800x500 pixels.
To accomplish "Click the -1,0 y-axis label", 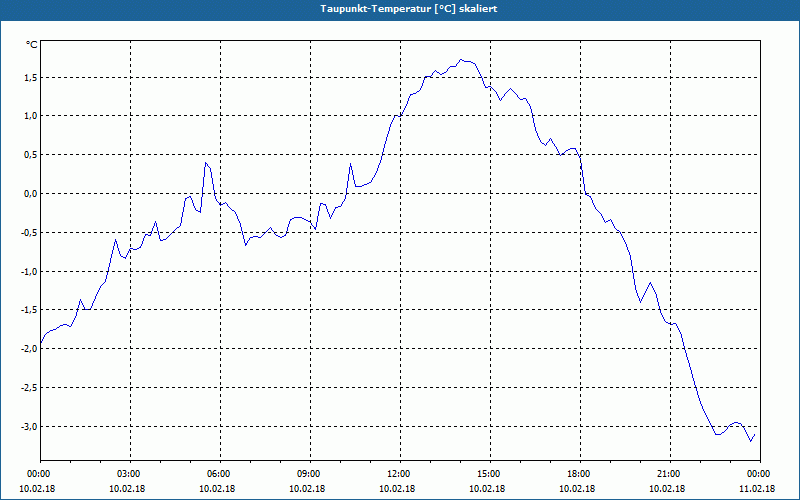I will [x=29, y=271].
